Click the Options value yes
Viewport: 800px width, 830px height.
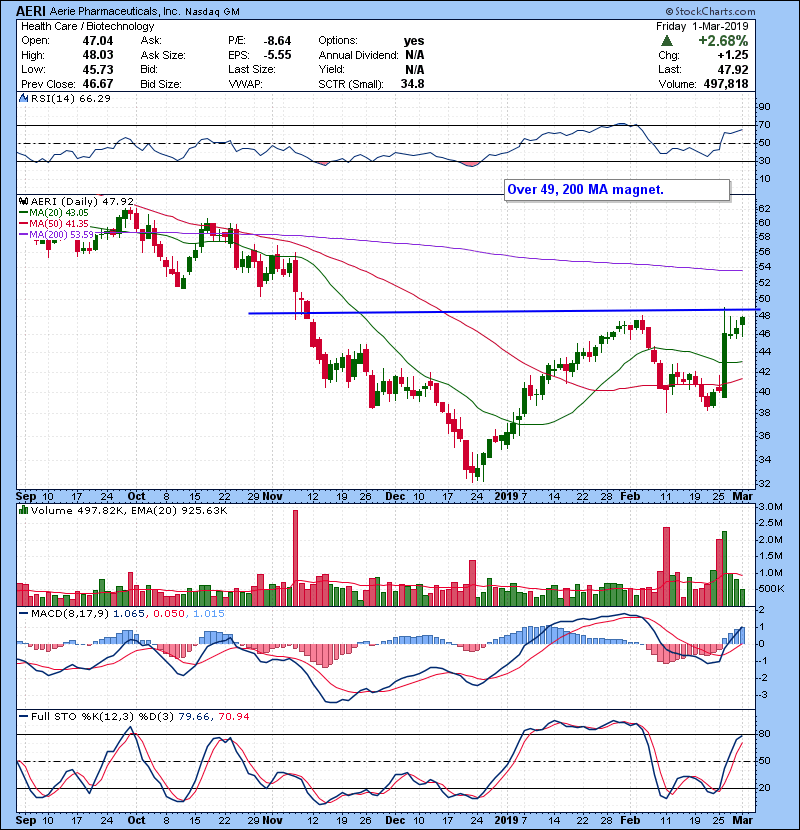414,41
